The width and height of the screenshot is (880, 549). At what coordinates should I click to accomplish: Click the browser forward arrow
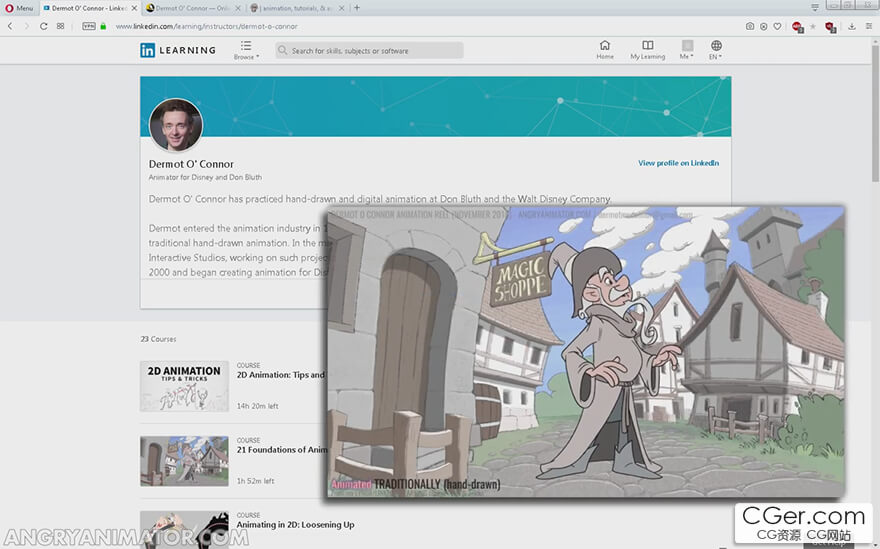(26, 26)
